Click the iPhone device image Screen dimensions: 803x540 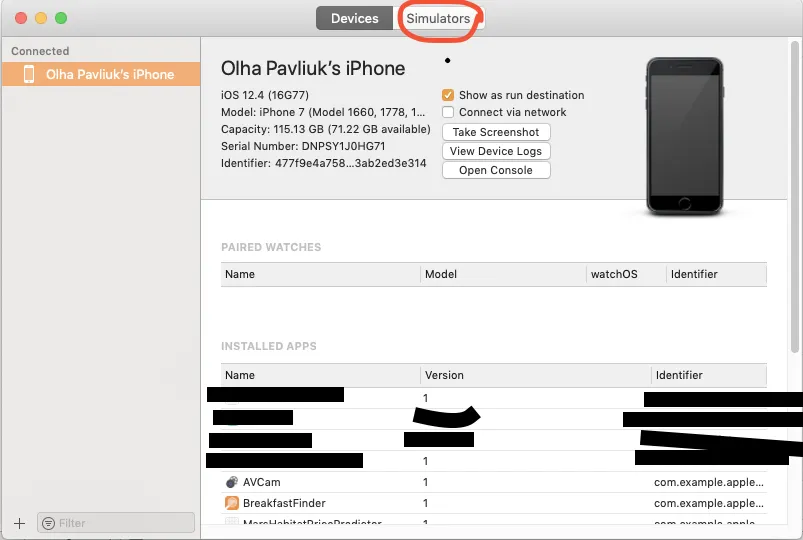[x=685, y=136]
